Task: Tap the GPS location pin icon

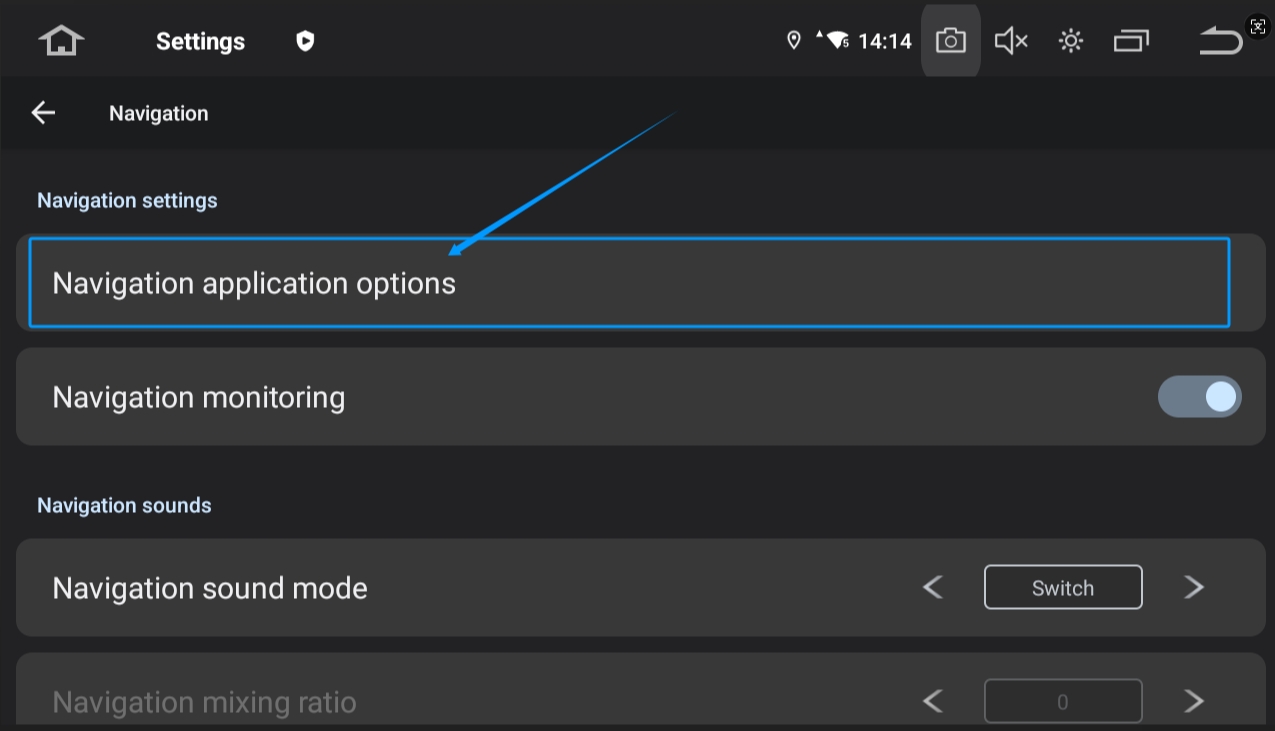Action: pyautogui.click(x=794, y=41)
